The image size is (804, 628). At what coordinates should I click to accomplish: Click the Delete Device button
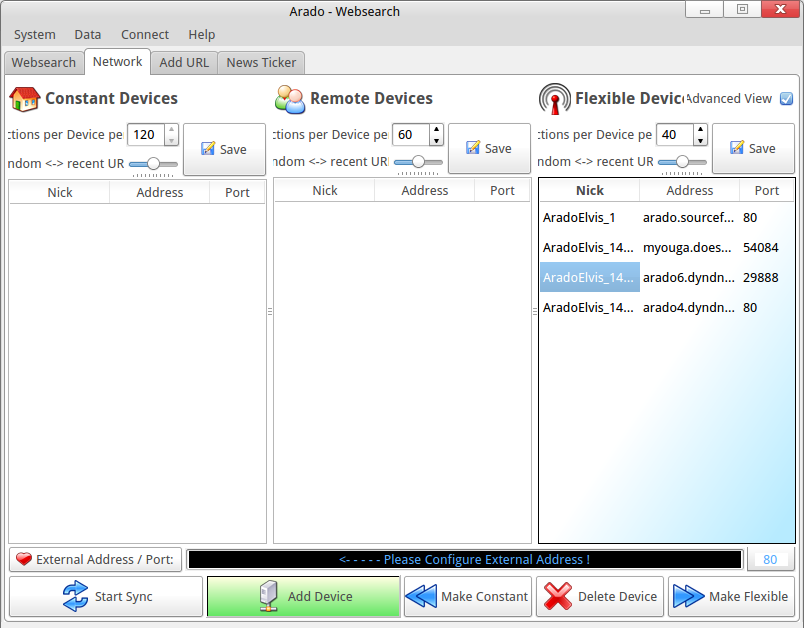click(x=600, y=596)
